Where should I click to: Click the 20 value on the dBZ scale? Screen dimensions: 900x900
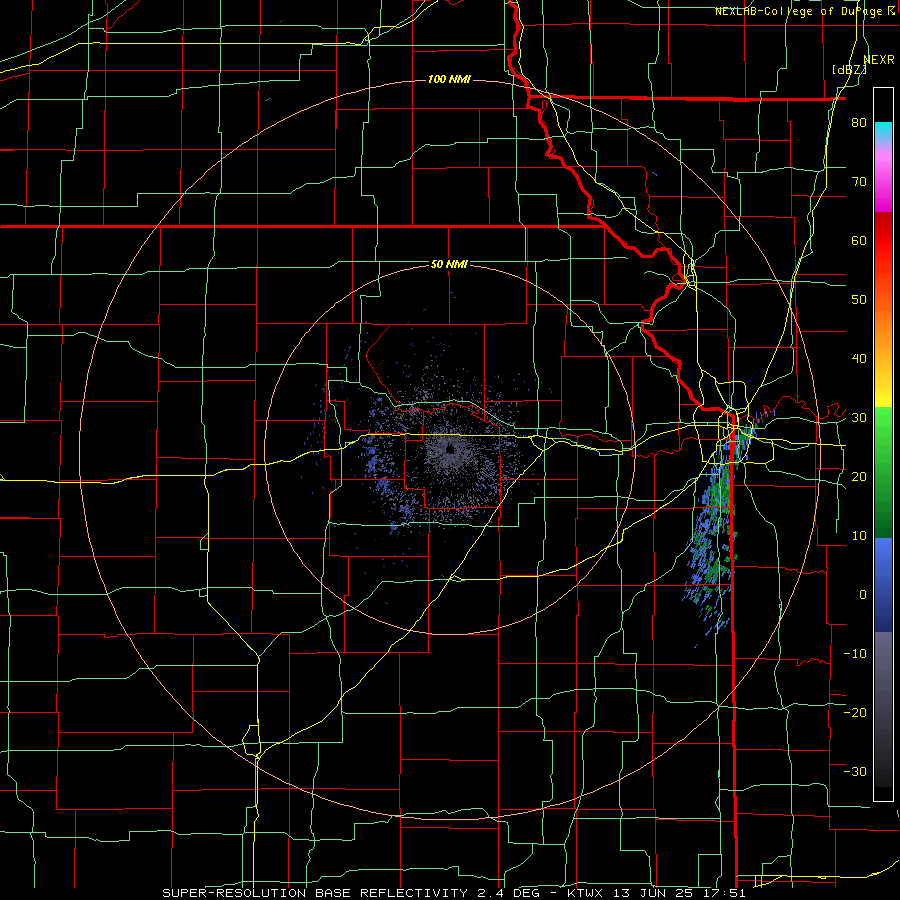coord(859,476)
